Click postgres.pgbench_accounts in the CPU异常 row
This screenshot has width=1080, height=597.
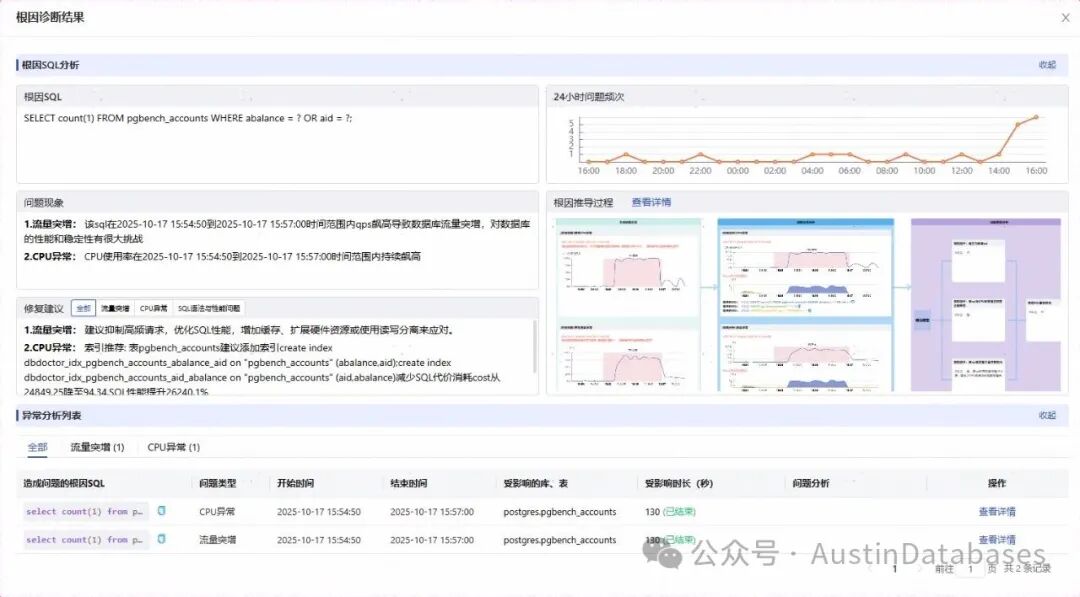click(x=560, y=512)
